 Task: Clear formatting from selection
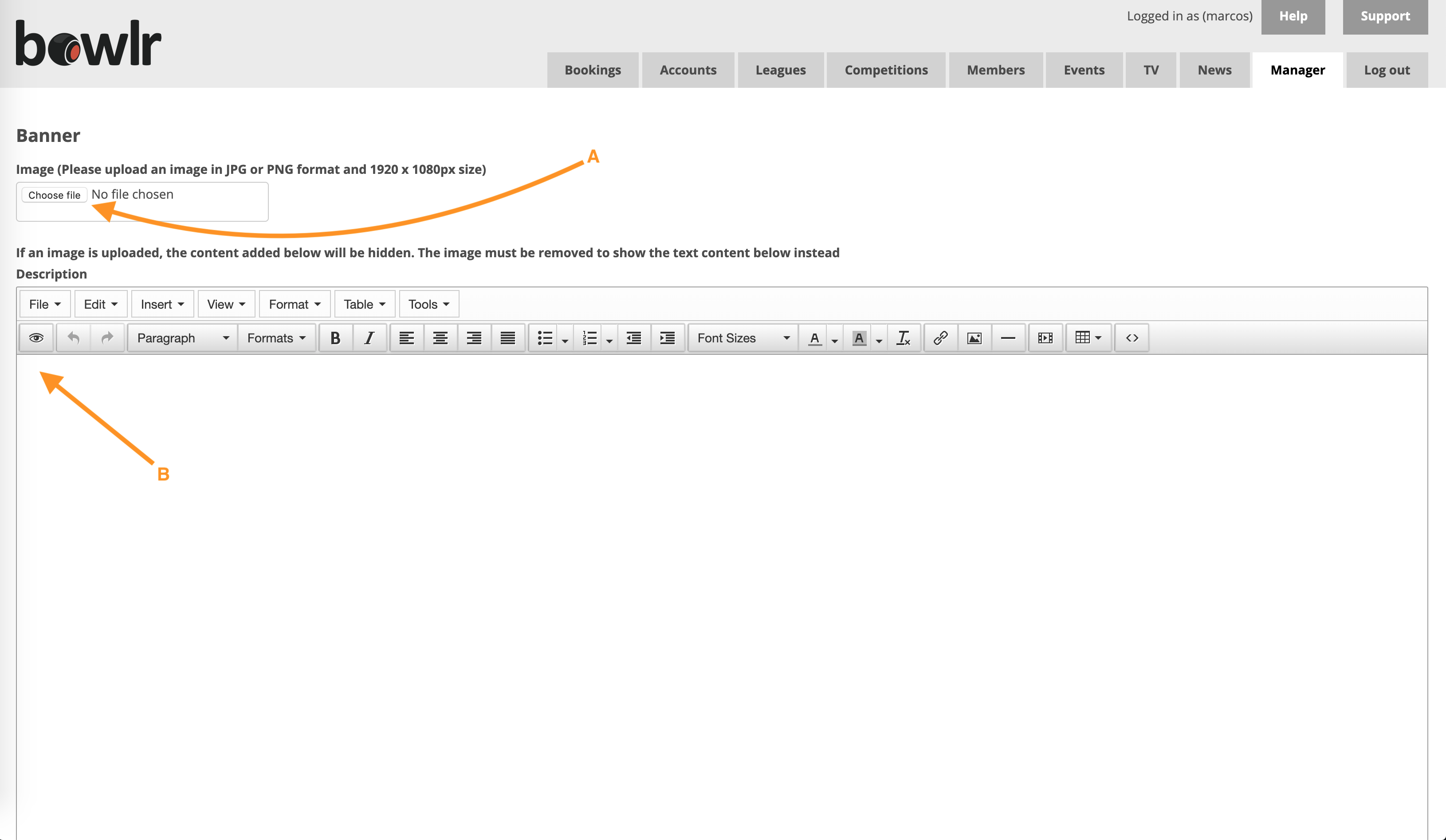[x=904, y=338]
